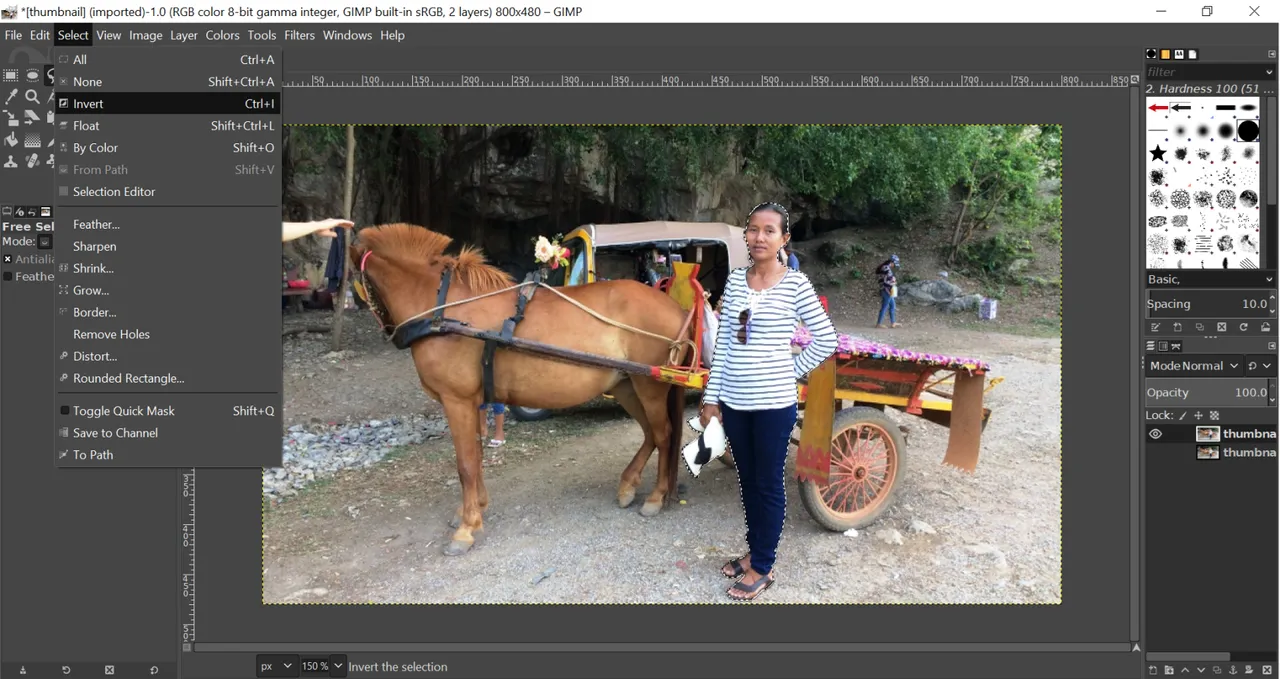Open the Patterns tab icon
Screen dimensions: 1280x679
(x=1165, y=54)
